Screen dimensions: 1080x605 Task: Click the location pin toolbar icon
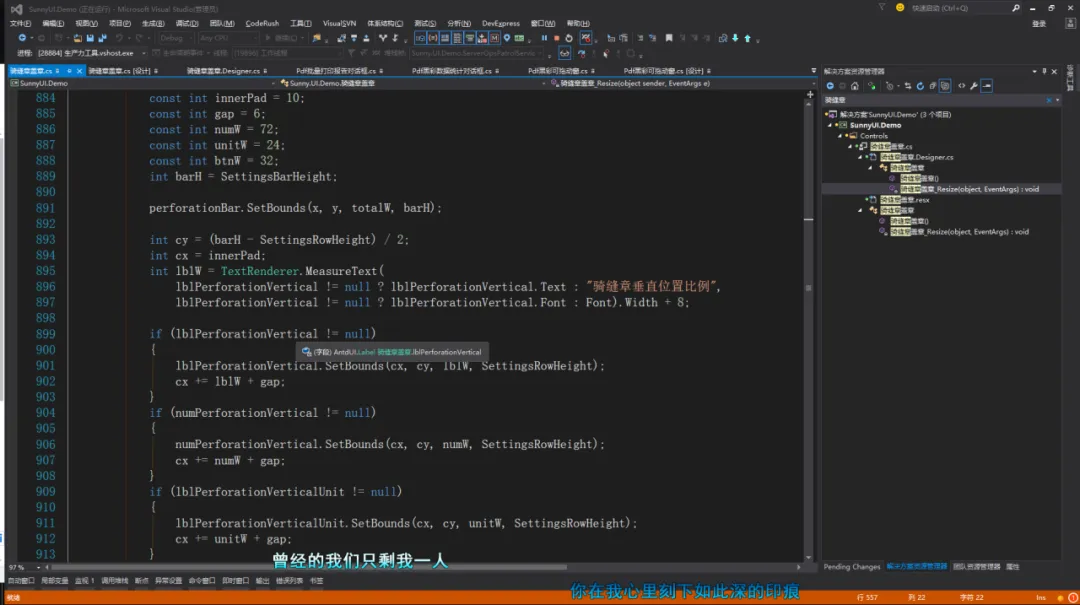pos(507,38)
